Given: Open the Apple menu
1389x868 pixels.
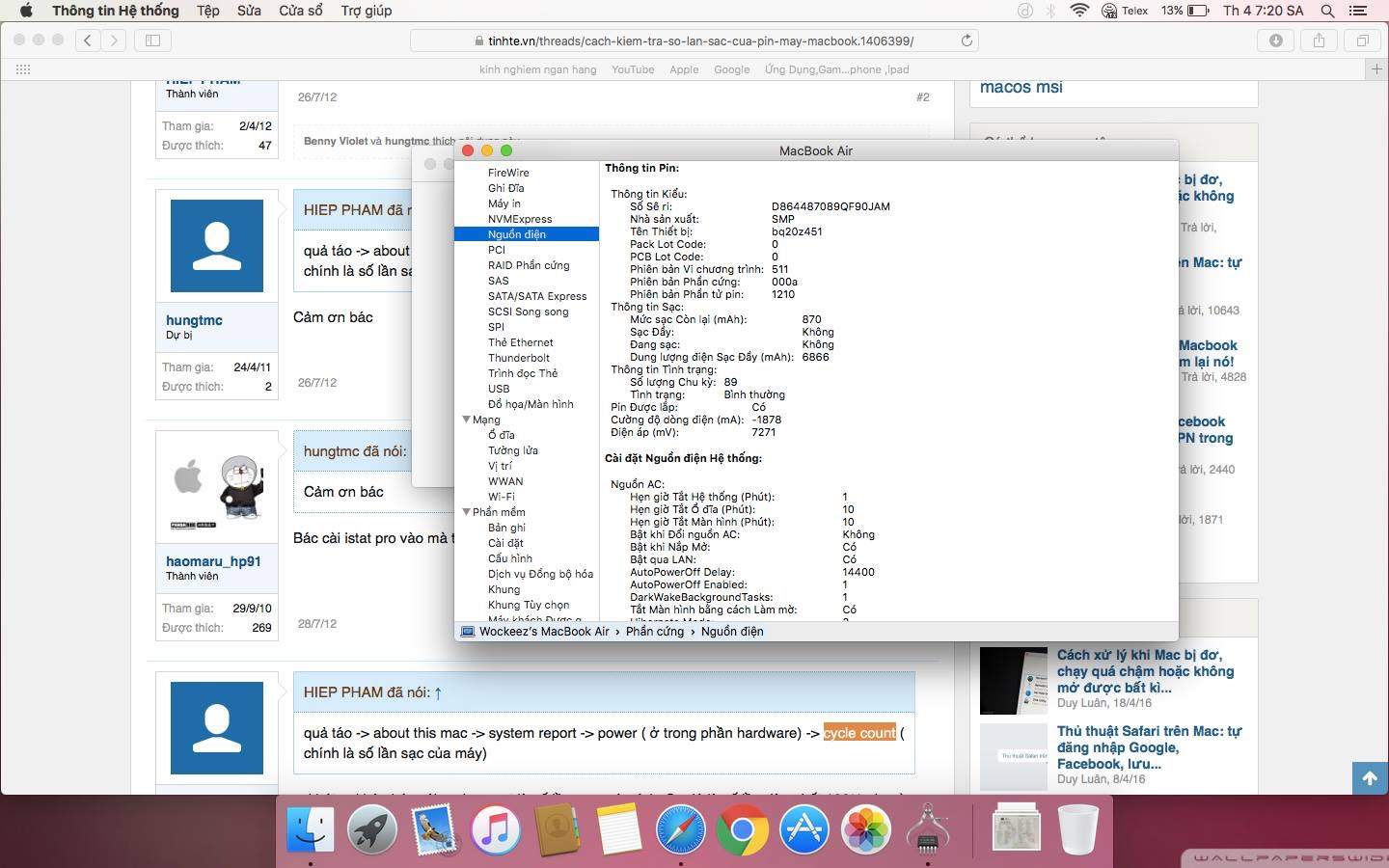Looking at the screenshot, I should tap(26, 11).
